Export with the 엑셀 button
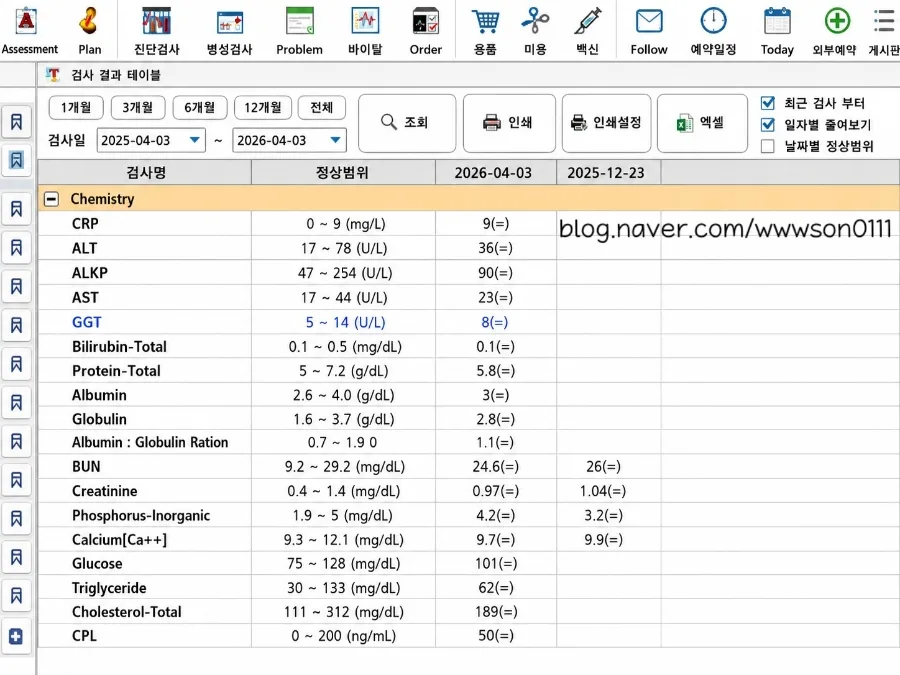 tap(702, 123)
